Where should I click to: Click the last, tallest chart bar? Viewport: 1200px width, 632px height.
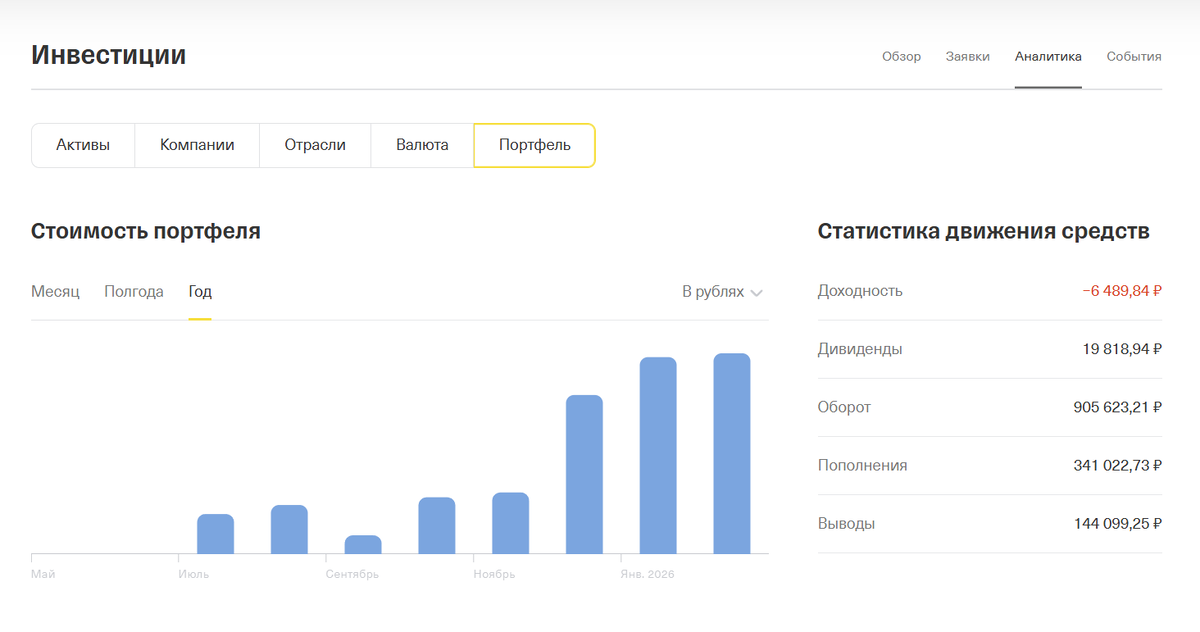click(732, 454)
